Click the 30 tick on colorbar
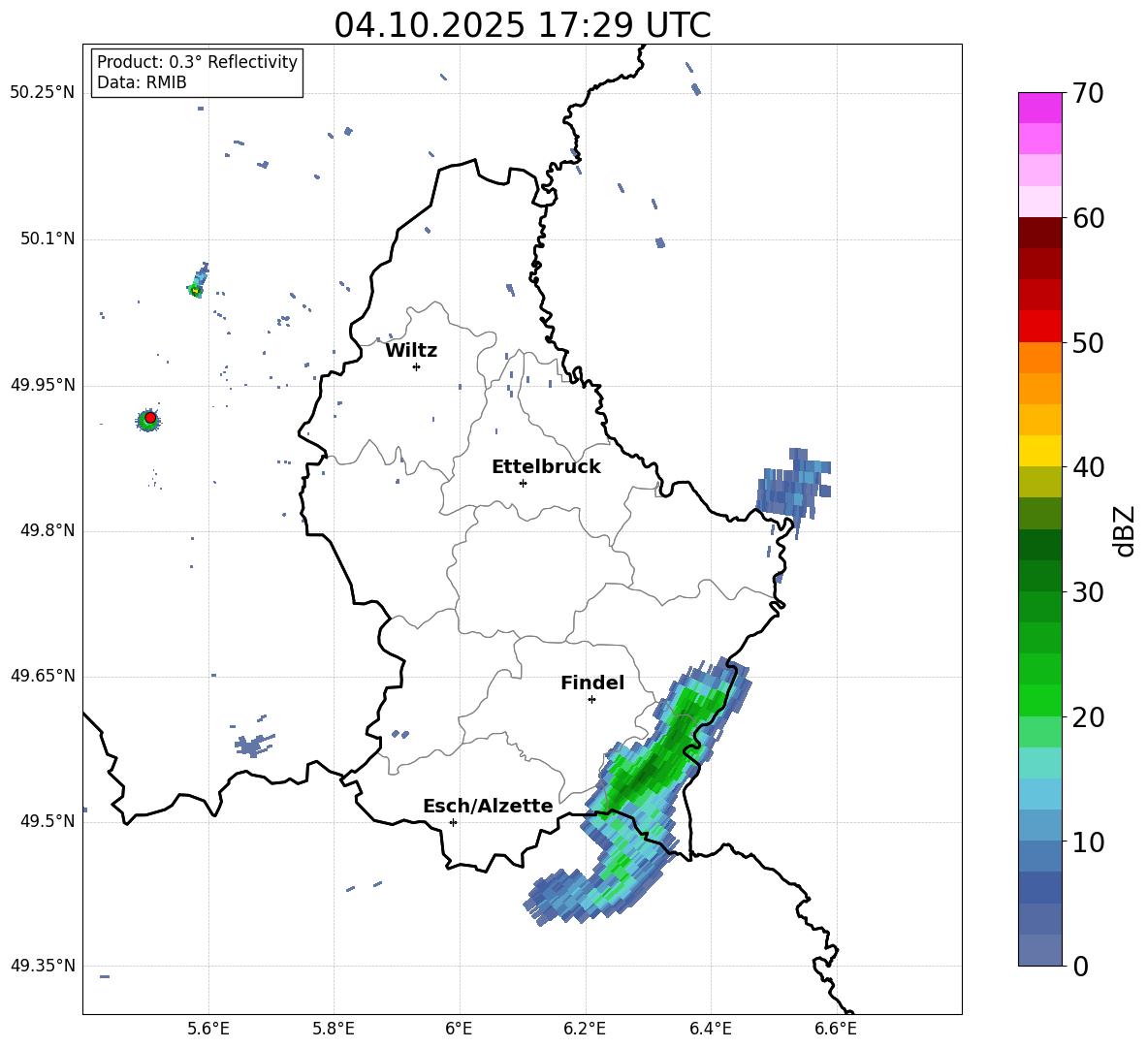Image resolution: width=1148 pixels, height=1048 pixels. (x=1088, y=592)
